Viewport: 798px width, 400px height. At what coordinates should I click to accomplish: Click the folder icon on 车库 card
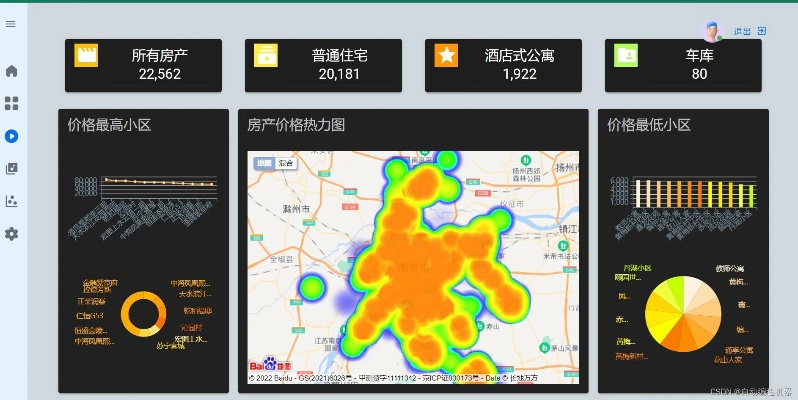pyautogui.click(x=626, y=55)
